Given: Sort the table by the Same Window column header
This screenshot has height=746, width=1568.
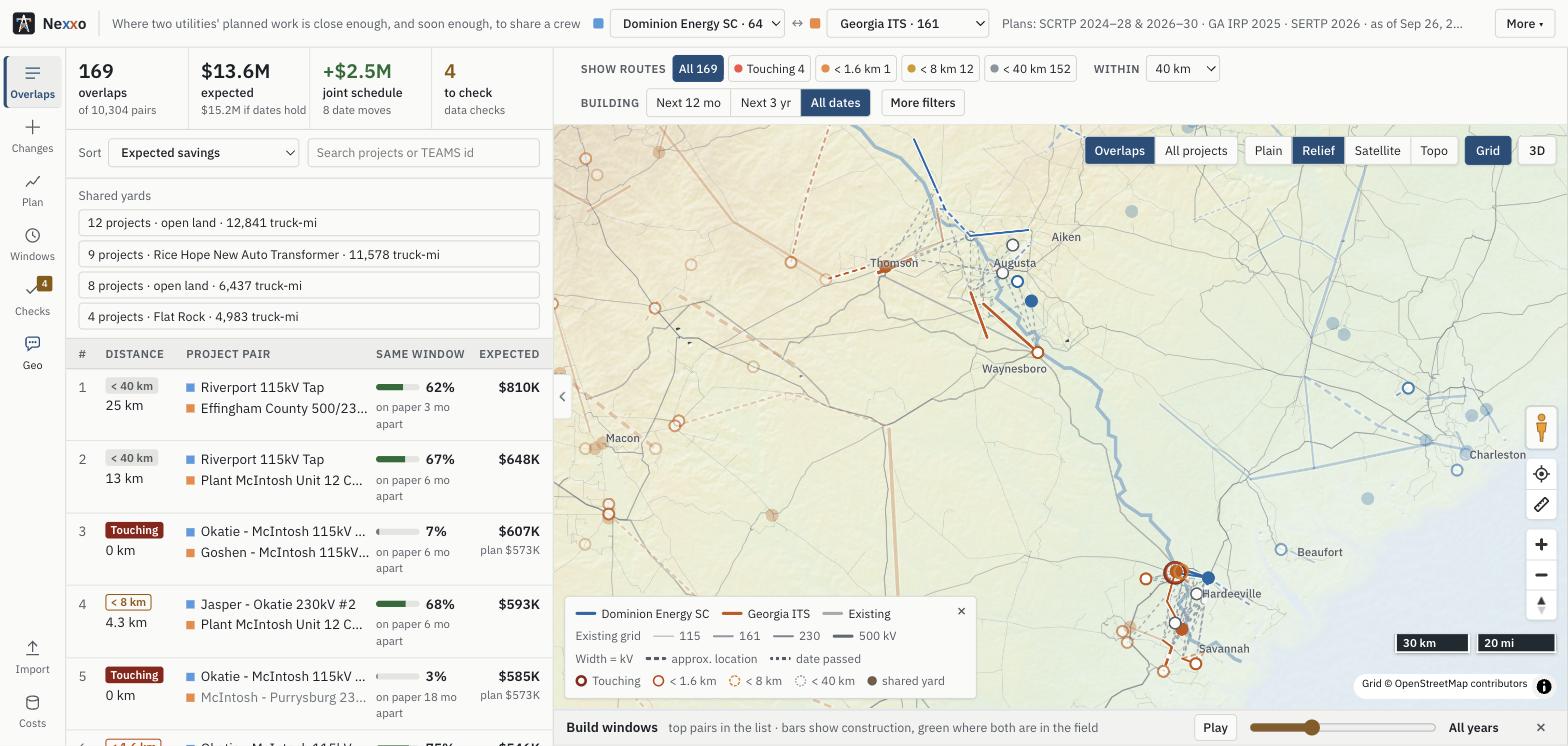Looking at the screenshot, I should click(420, 354).
